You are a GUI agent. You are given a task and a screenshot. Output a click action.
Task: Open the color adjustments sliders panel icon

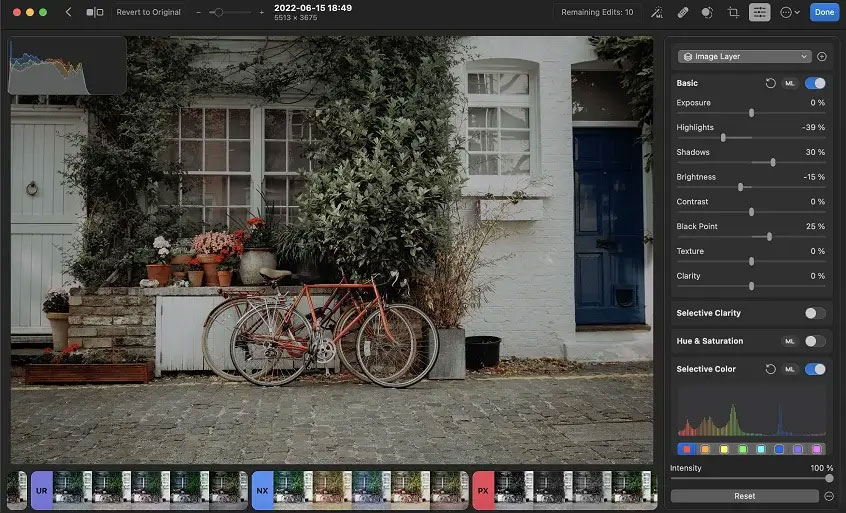pyautogui.click(x=760, y=12)
